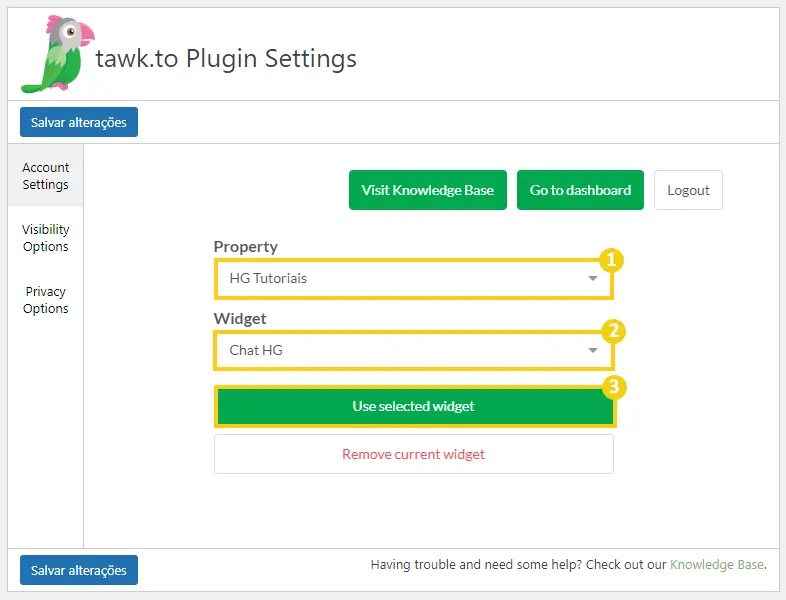Open the Privacy Options tab
This screenshot has width=786, height=600.
click(x=46, y=300)
